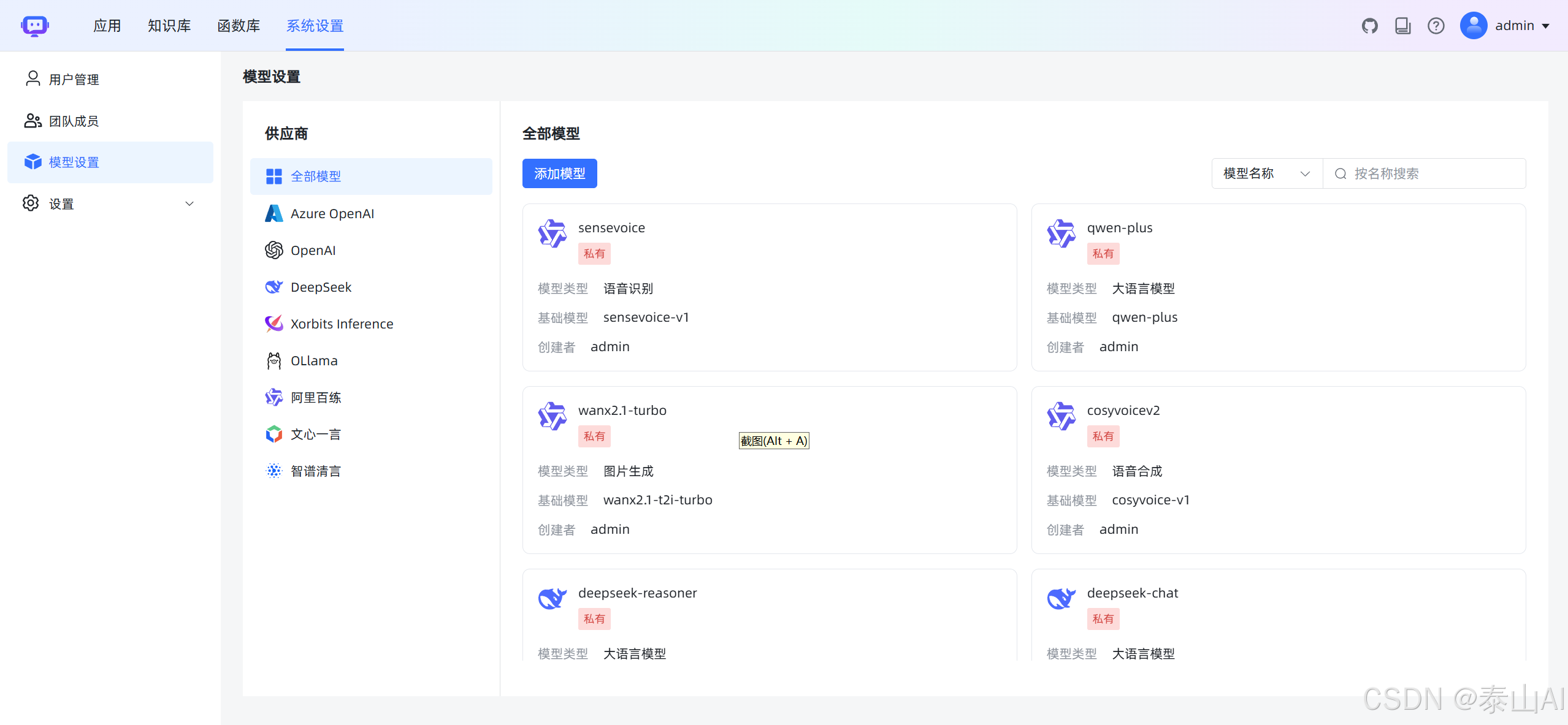Select the DeepSeek provider
Screen dimensions: 1568x725
pos(321,287)
